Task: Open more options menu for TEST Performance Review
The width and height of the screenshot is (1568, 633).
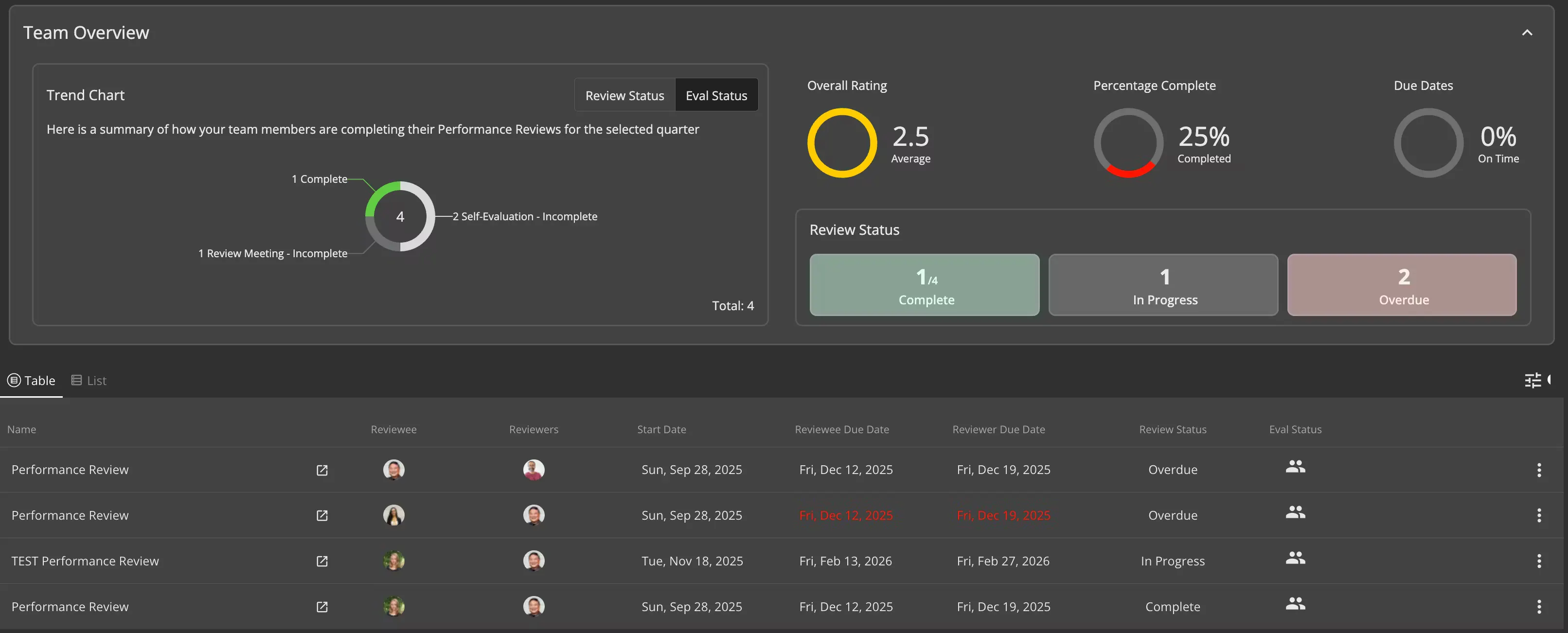Action: pos(1539,561)
